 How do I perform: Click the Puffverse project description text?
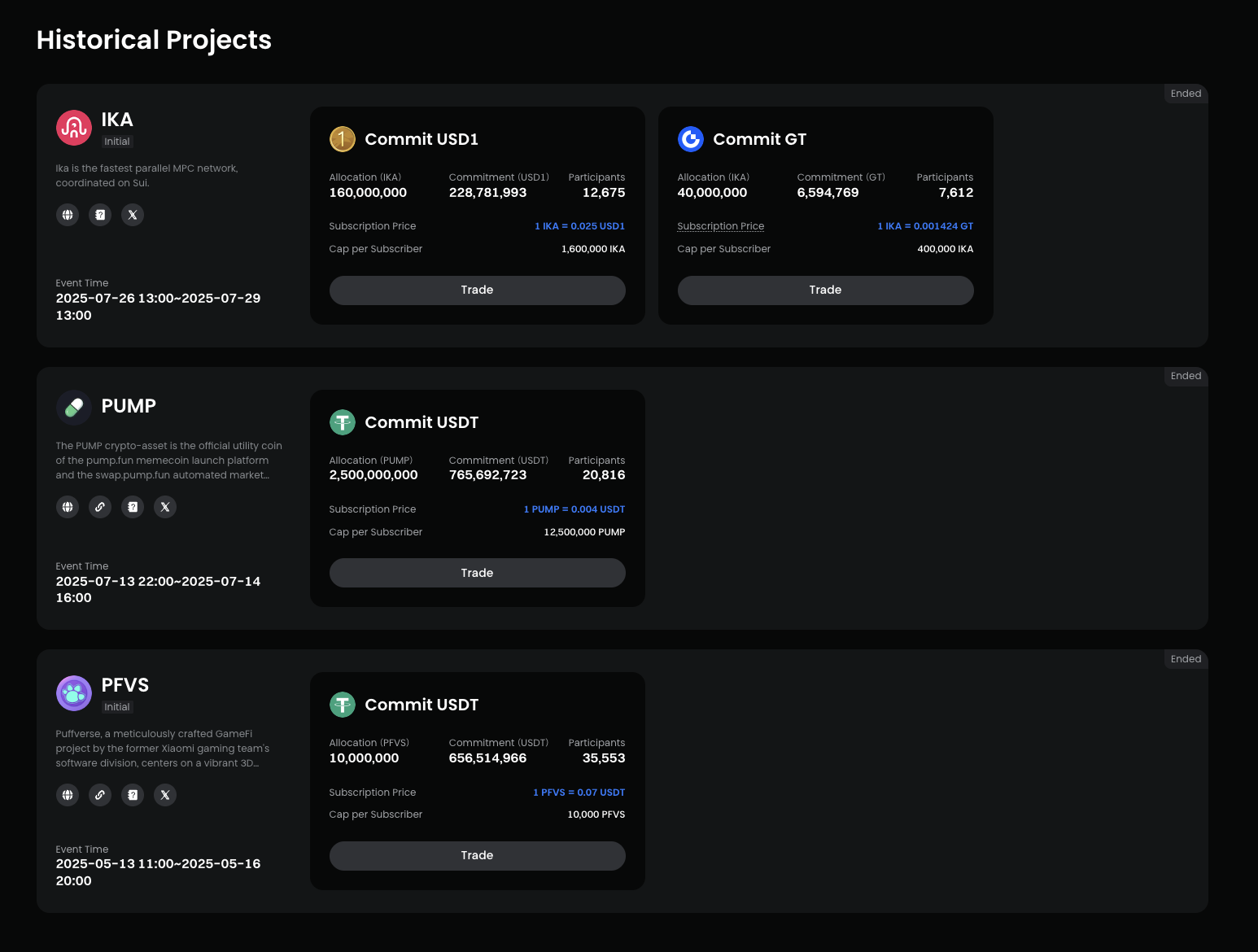click(163, 749)
